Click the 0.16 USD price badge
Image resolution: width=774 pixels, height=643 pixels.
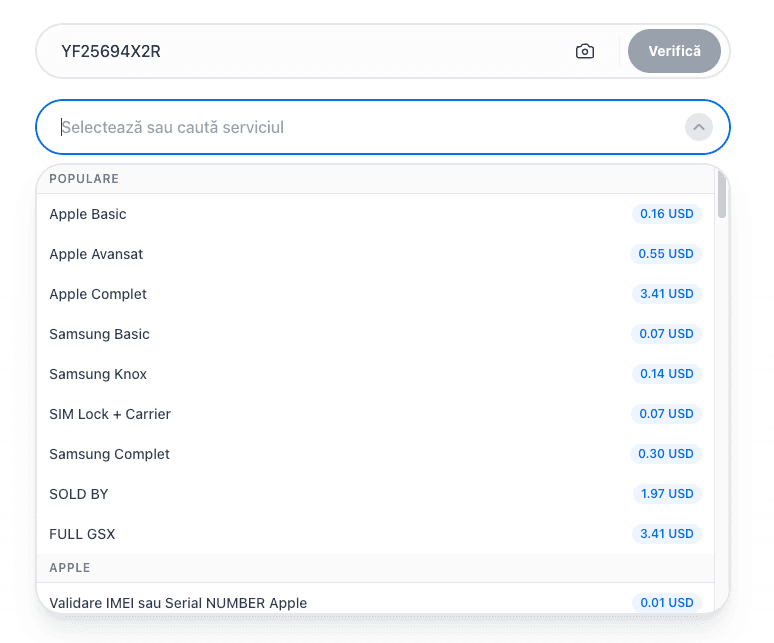tap(666, 214)
